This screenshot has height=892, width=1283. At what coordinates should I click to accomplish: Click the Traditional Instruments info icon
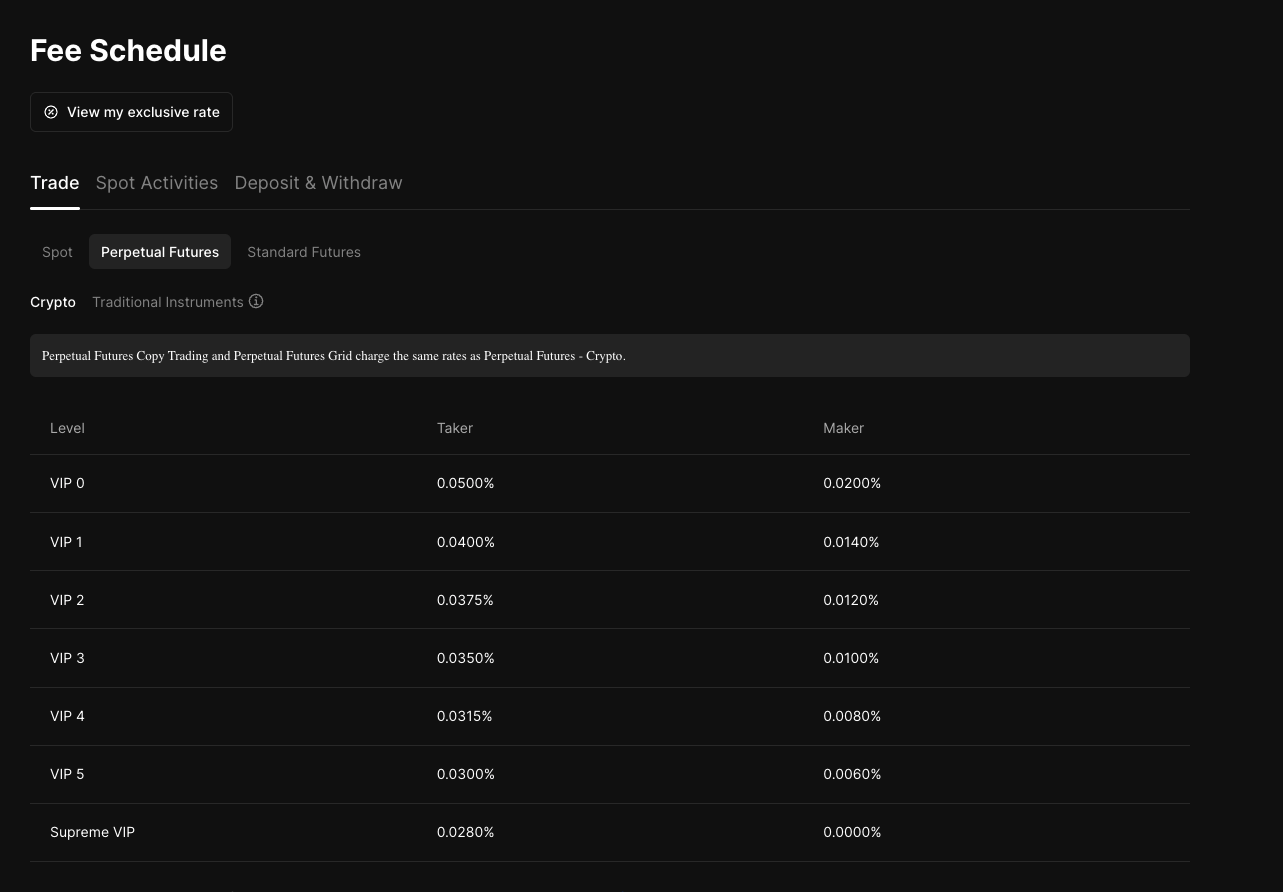tap(256, 301)
